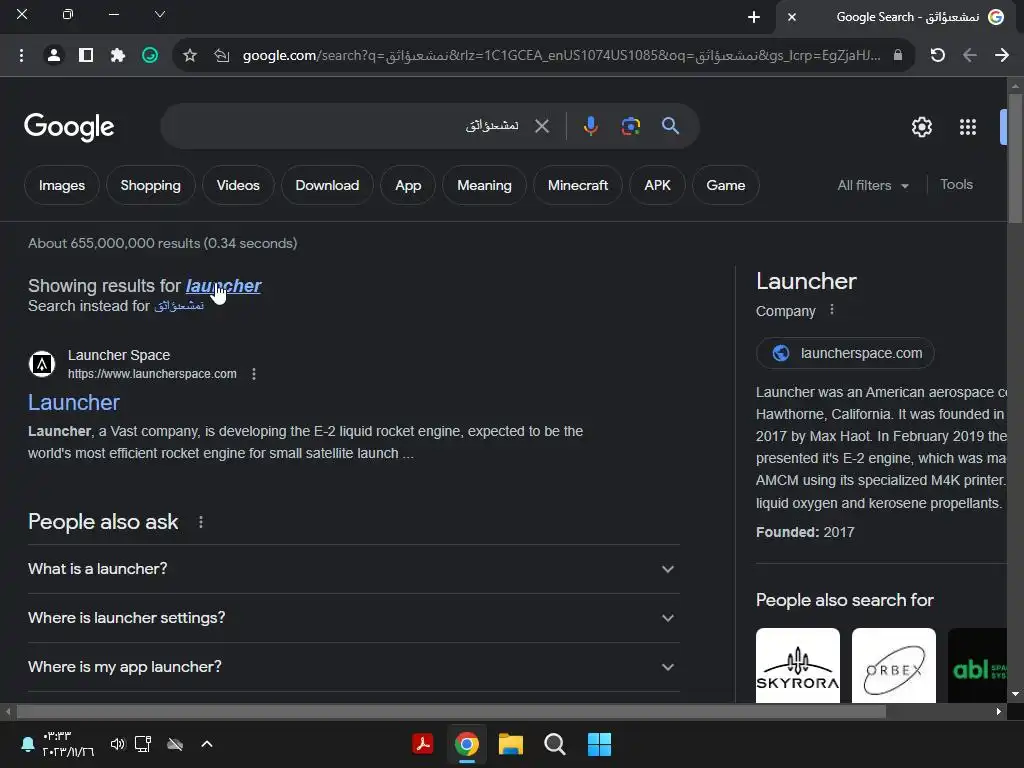The width and height of the screenshot is (1024, 768).
Task: View site info via the lock icon
Action: [898, 56]
